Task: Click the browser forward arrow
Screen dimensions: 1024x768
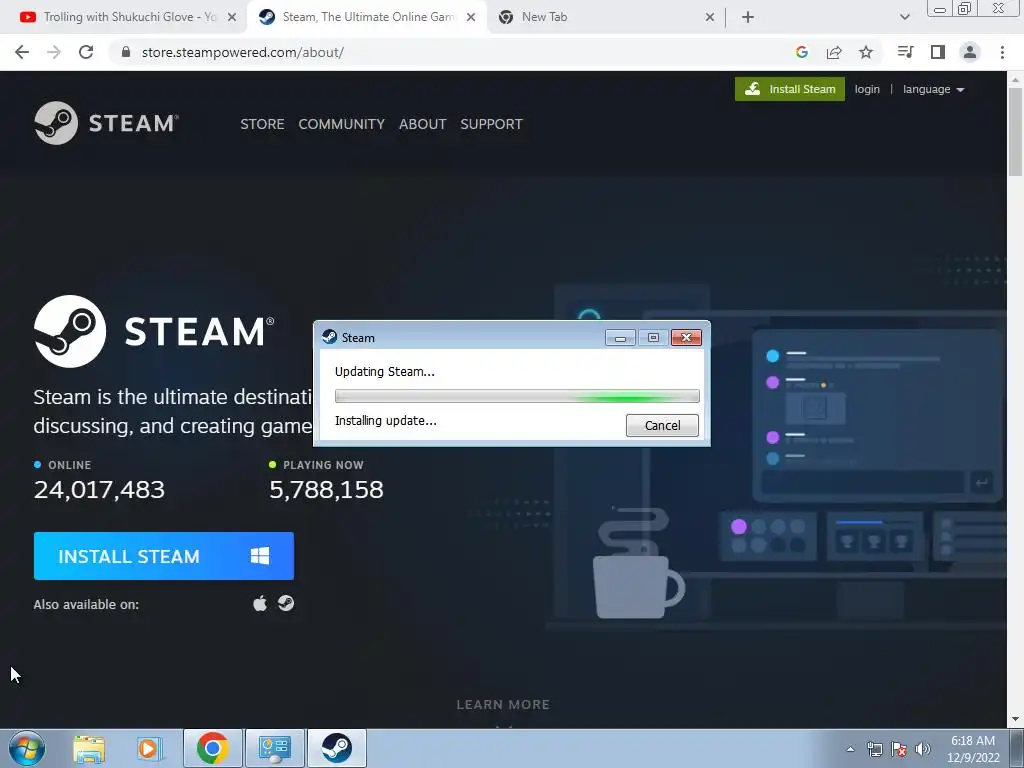Action: 54,52
